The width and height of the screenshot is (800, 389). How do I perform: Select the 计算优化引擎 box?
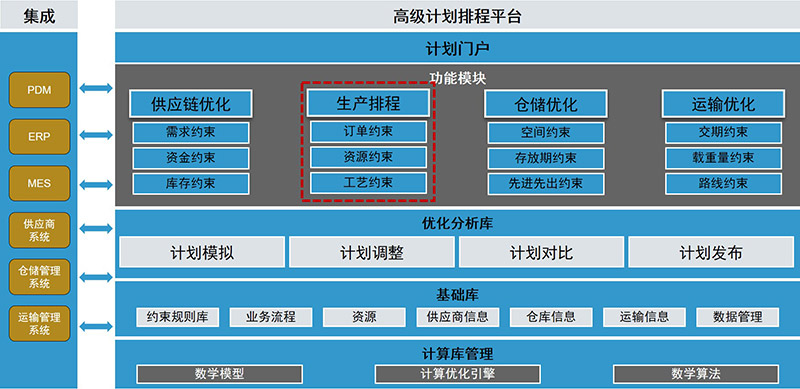(457, 374)
